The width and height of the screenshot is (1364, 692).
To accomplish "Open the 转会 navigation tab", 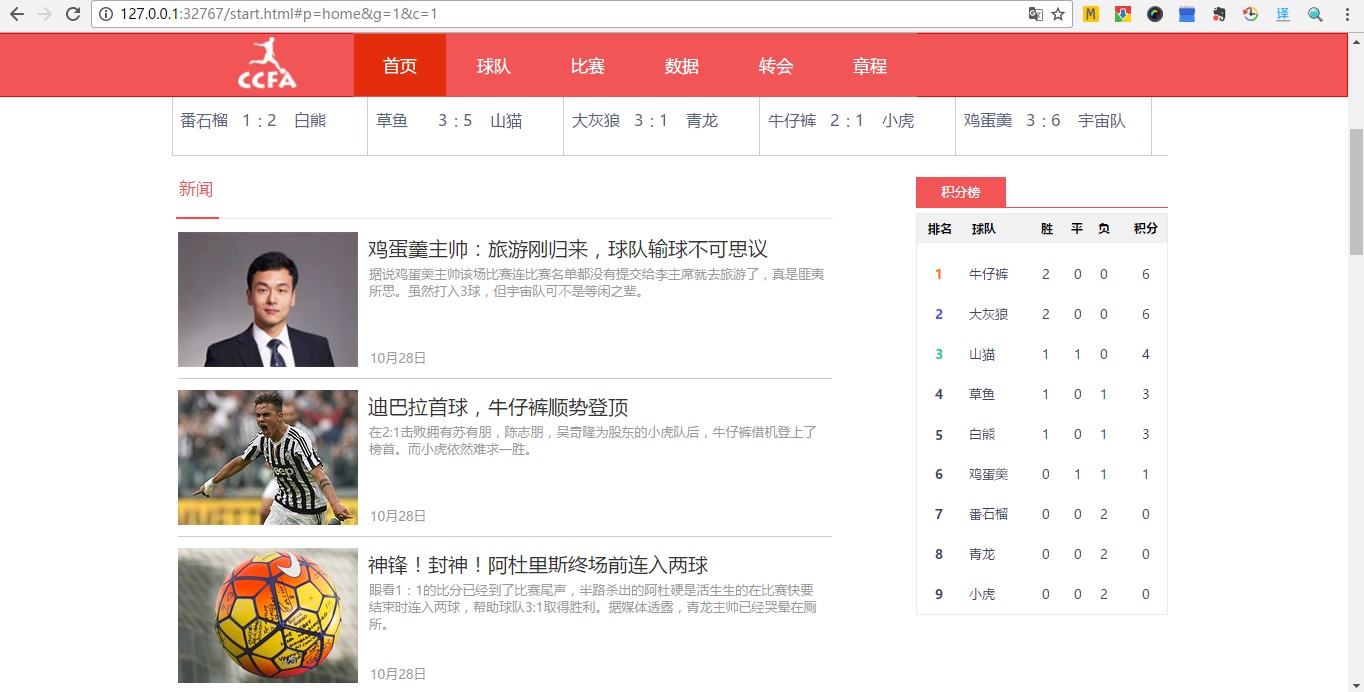I will (776, 66).
